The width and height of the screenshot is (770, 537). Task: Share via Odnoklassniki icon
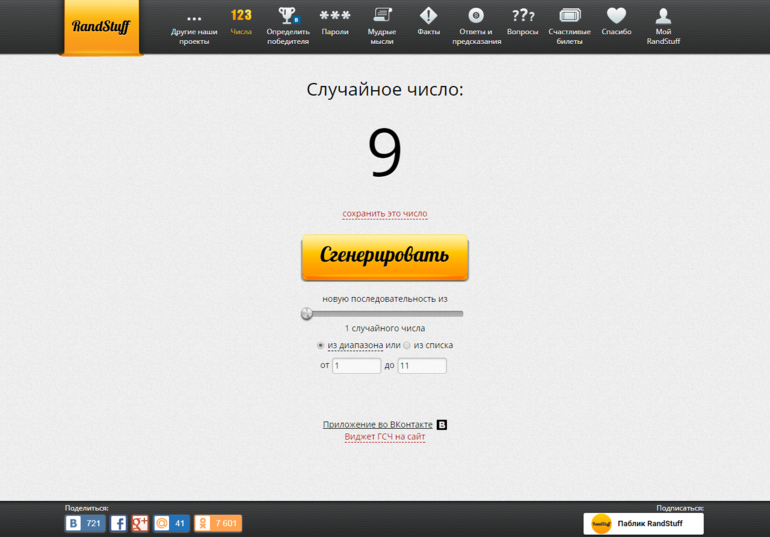[202, 523]
